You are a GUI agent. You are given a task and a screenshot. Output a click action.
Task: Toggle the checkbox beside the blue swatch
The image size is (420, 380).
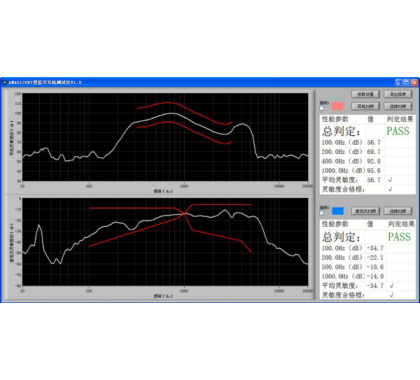pyautogui.click(x=322, y=213)
